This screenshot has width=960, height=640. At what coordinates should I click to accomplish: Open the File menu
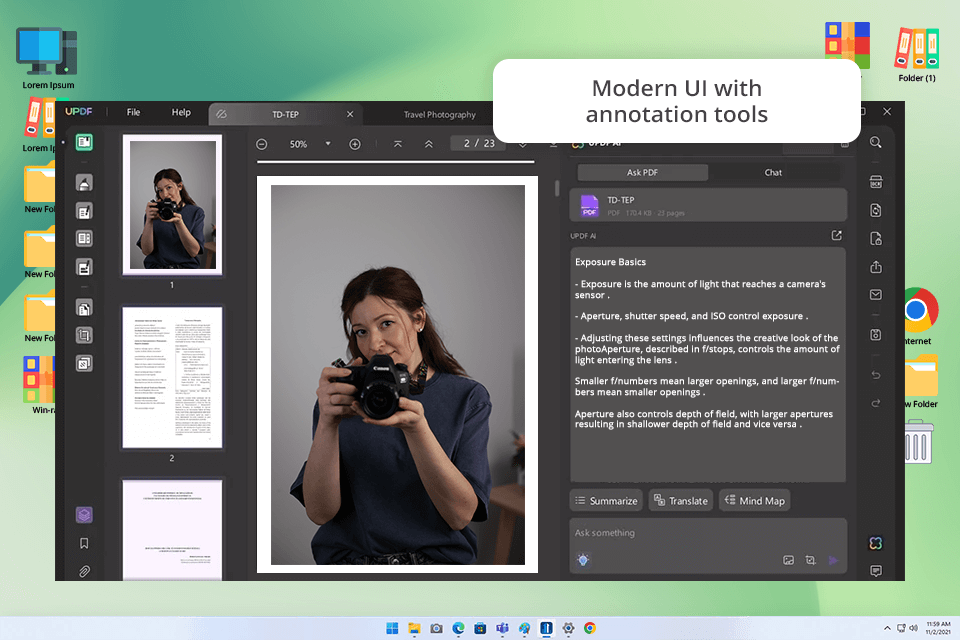click(x=133, y=112)
